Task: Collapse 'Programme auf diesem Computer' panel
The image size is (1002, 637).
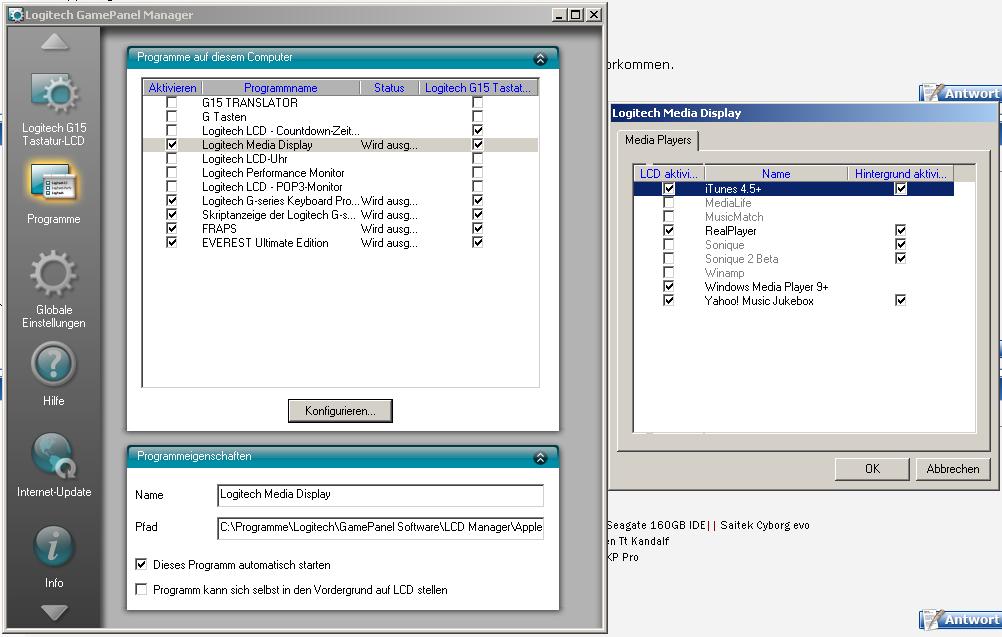Action: click(x=540, y=59)
